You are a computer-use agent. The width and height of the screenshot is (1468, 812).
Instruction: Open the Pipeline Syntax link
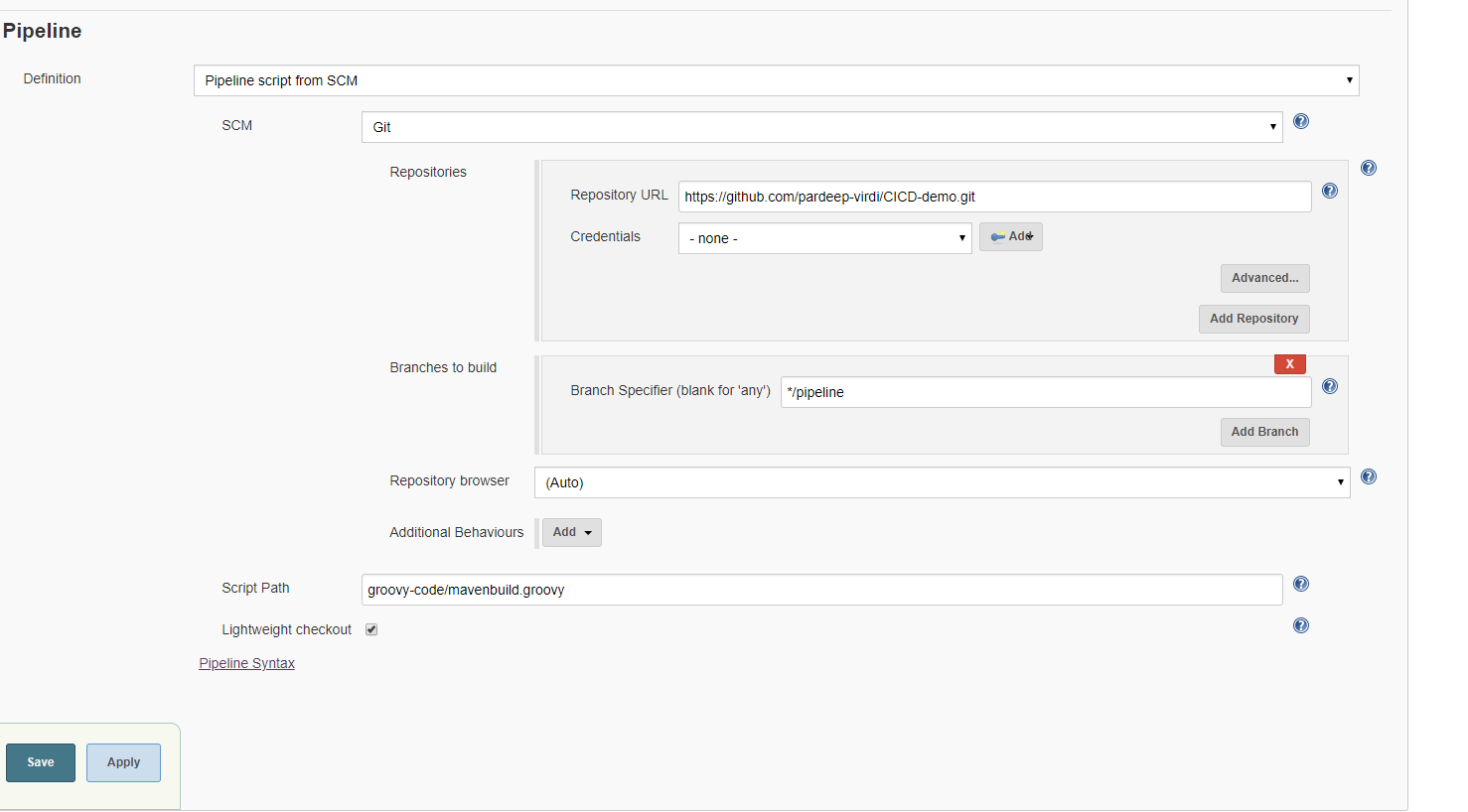pos(246,663)
